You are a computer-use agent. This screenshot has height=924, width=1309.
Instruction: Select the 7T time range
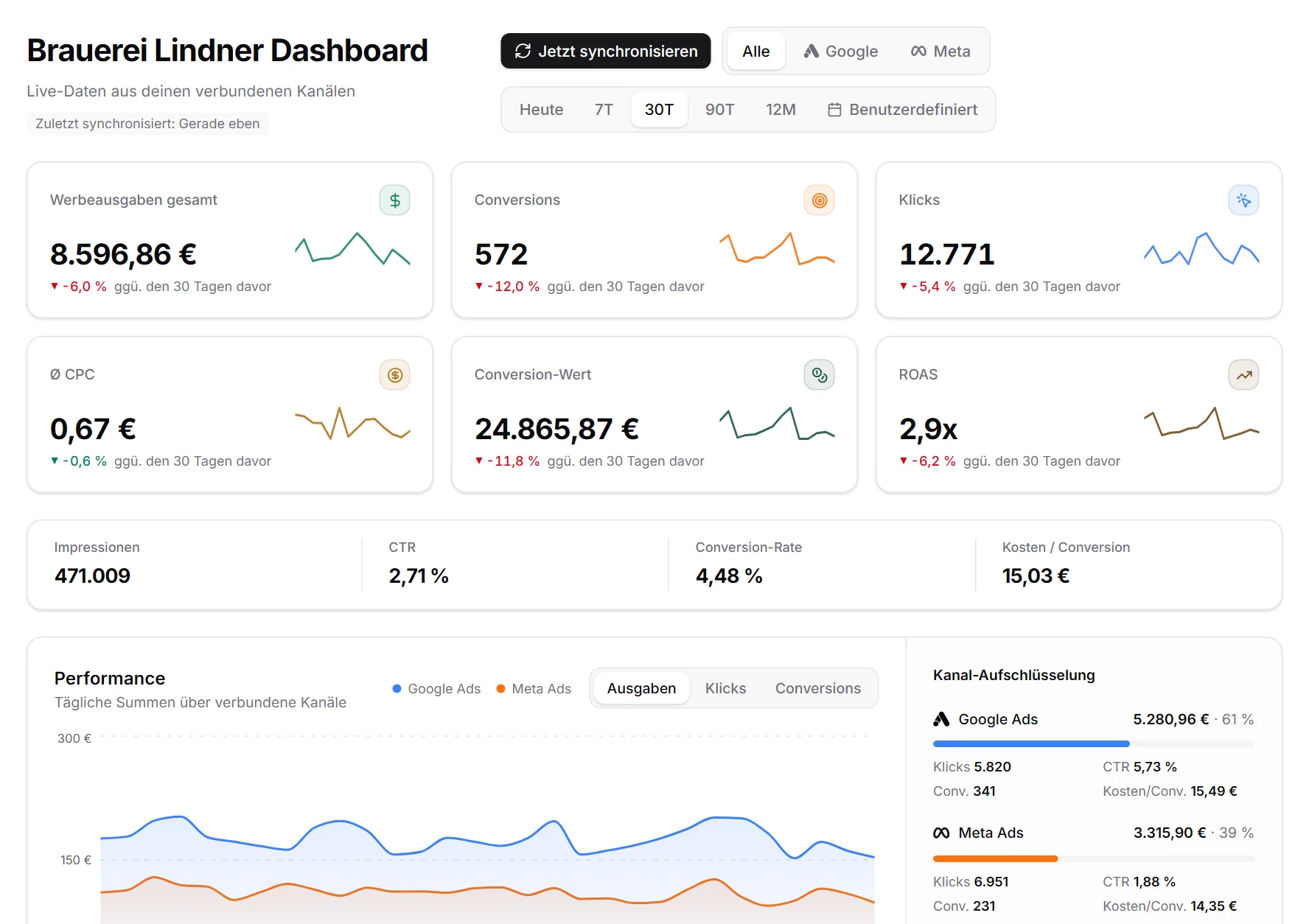(x=604, y=109)
